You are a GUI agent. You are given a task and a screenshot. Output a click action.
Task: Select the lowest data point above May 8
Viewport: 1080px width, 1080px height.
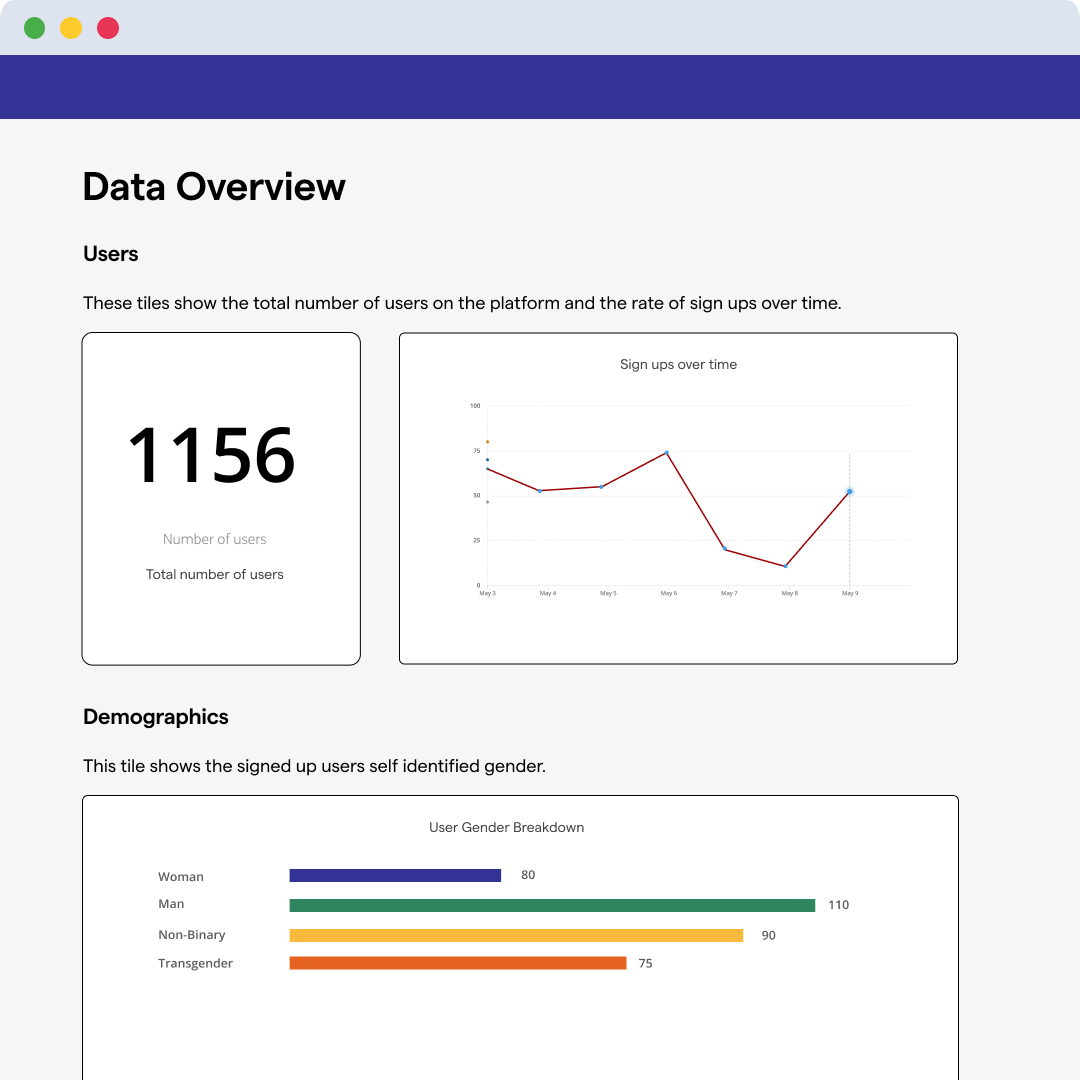[x=785, y=566]
